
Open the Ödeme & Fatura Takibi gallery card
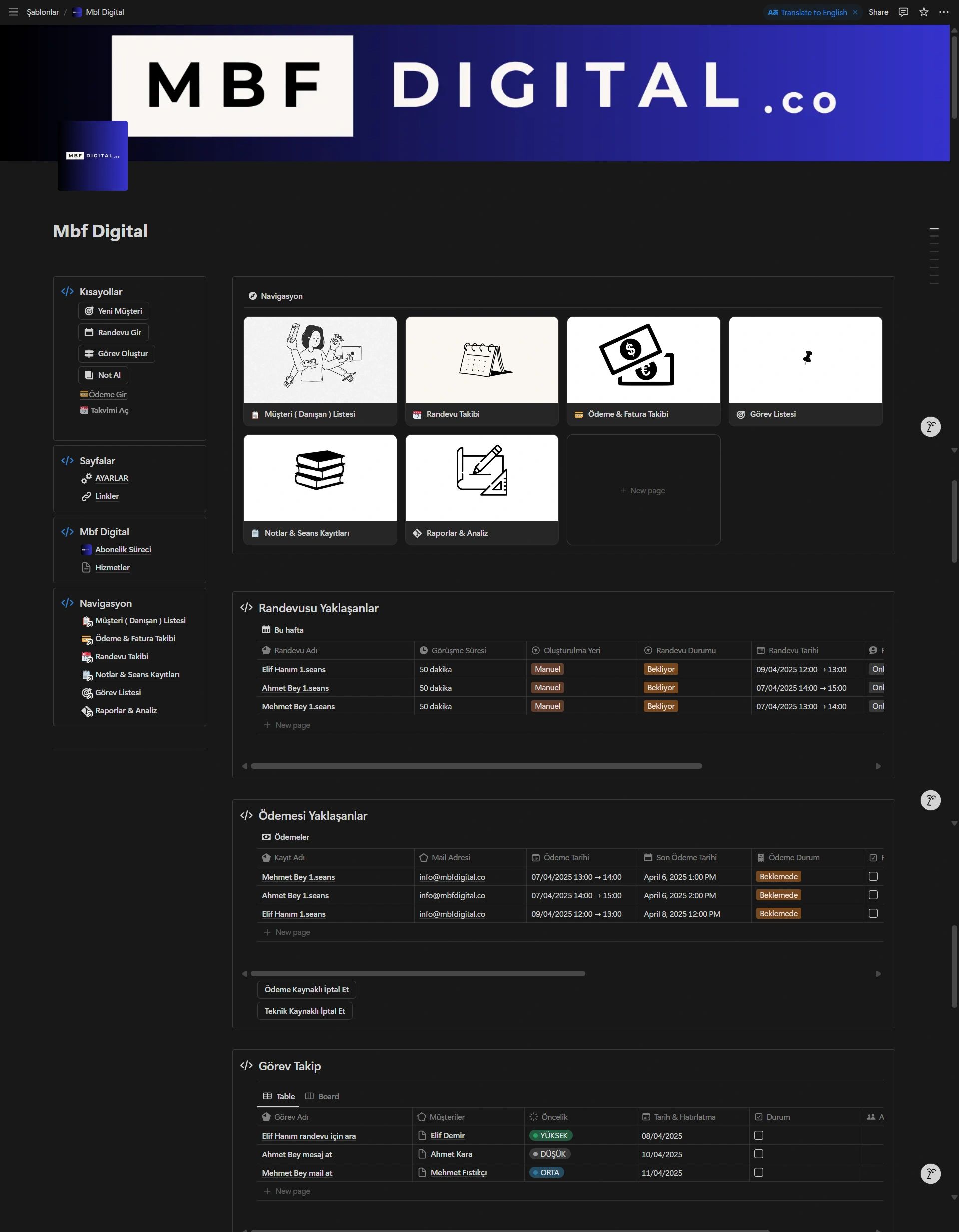(643, 371)
